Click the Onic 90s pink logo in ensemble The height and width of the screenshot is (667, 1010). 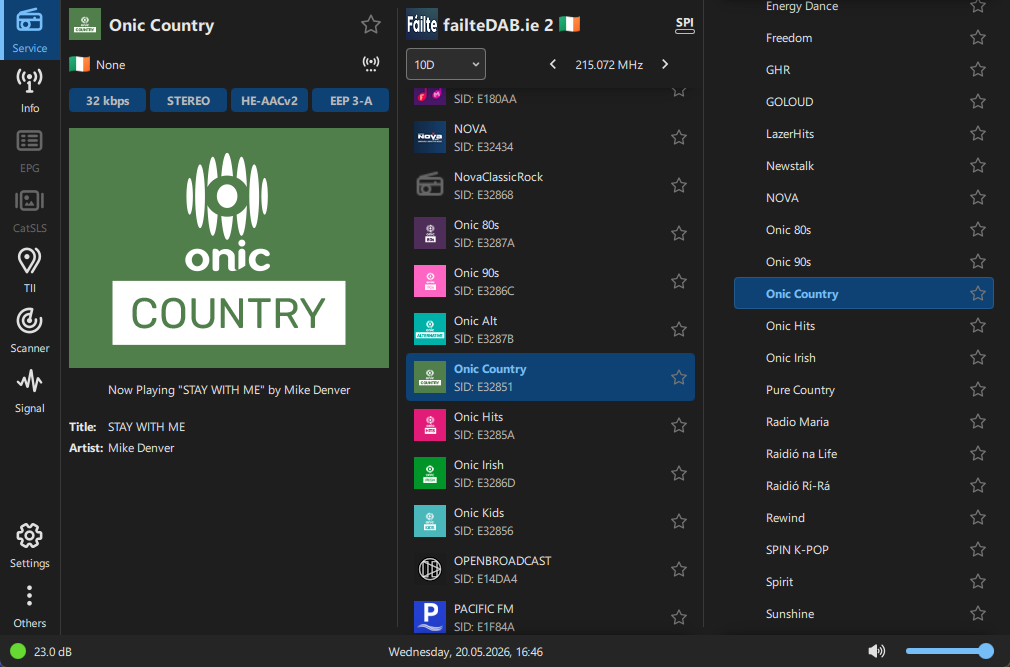(430, 281)
